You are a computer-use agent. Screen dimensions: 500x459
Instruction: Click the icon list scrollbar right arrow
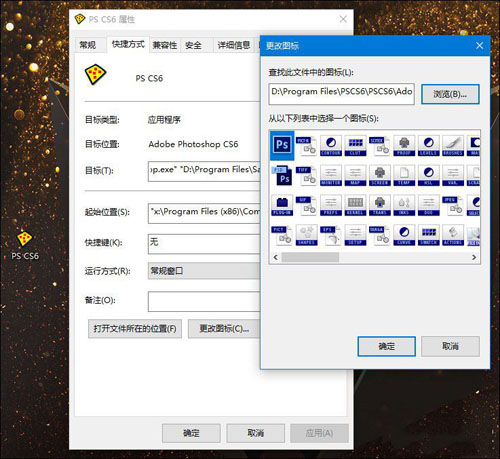(474, 257)
